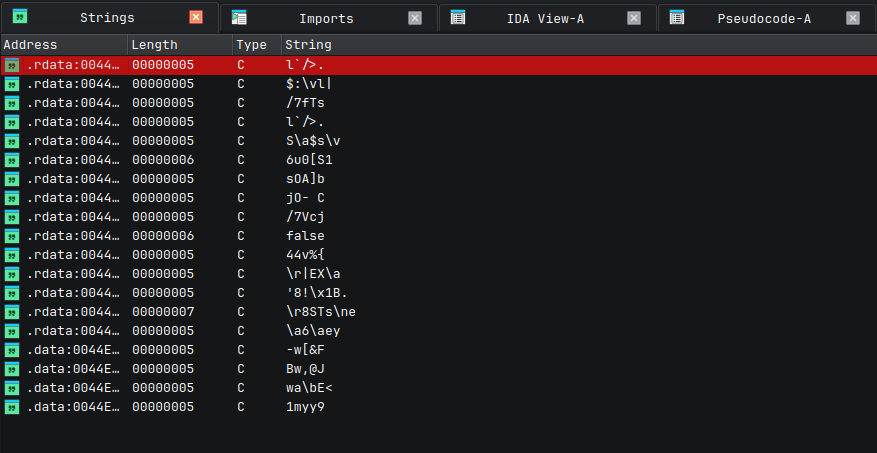Select the string '\a6\aey'

coord(313,332)
